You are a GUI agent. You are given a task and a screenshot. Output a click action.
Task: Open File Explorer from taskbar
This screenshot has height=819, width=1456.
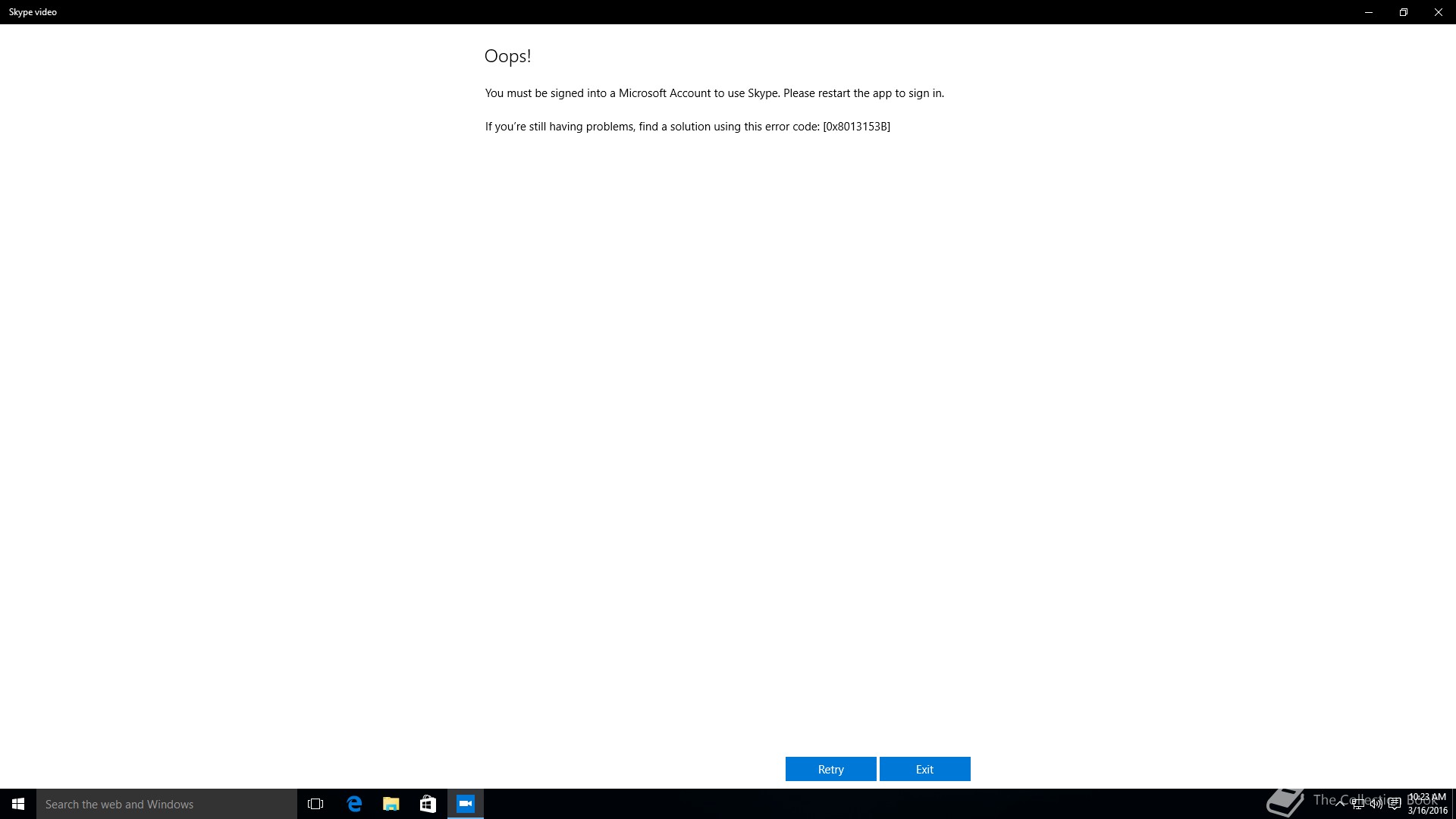[x=391, y=804]
